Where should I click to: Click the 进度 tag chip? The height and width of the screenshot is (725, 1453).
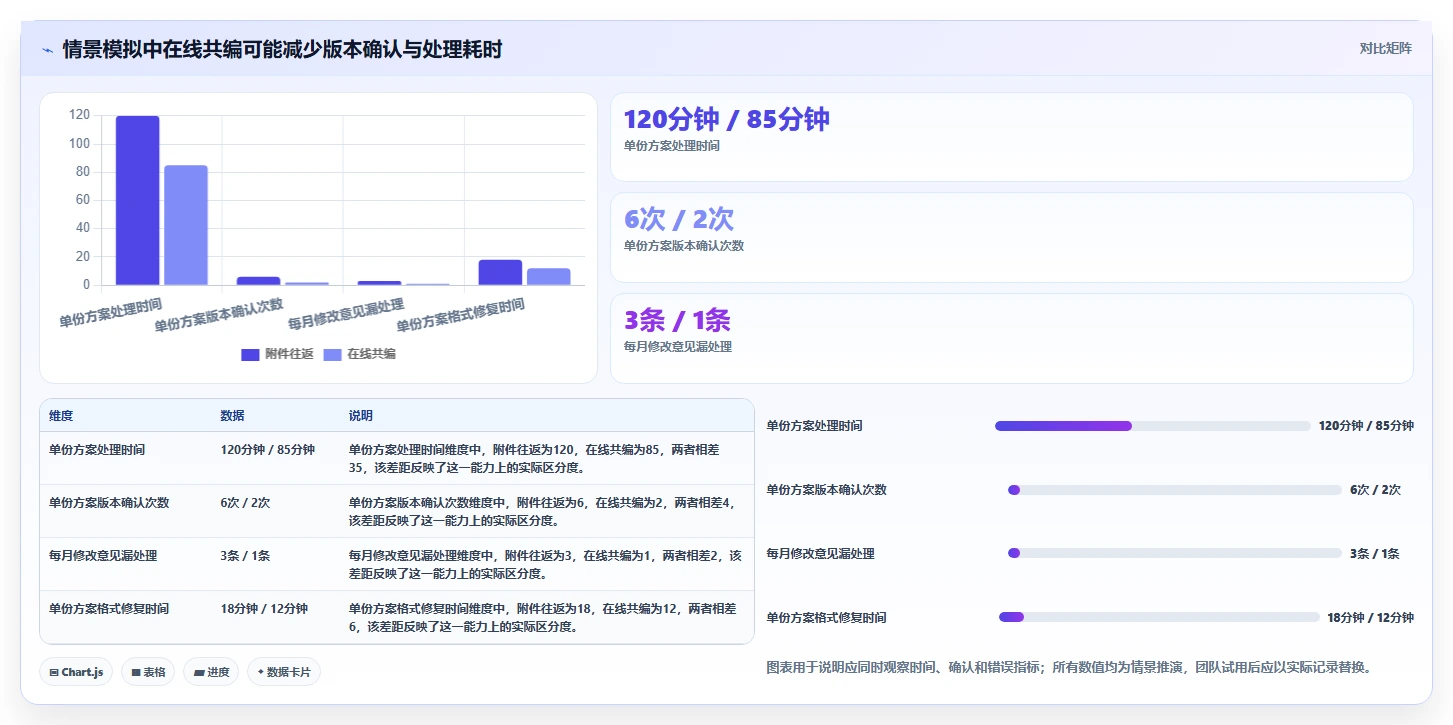click(x=211, y=672)
